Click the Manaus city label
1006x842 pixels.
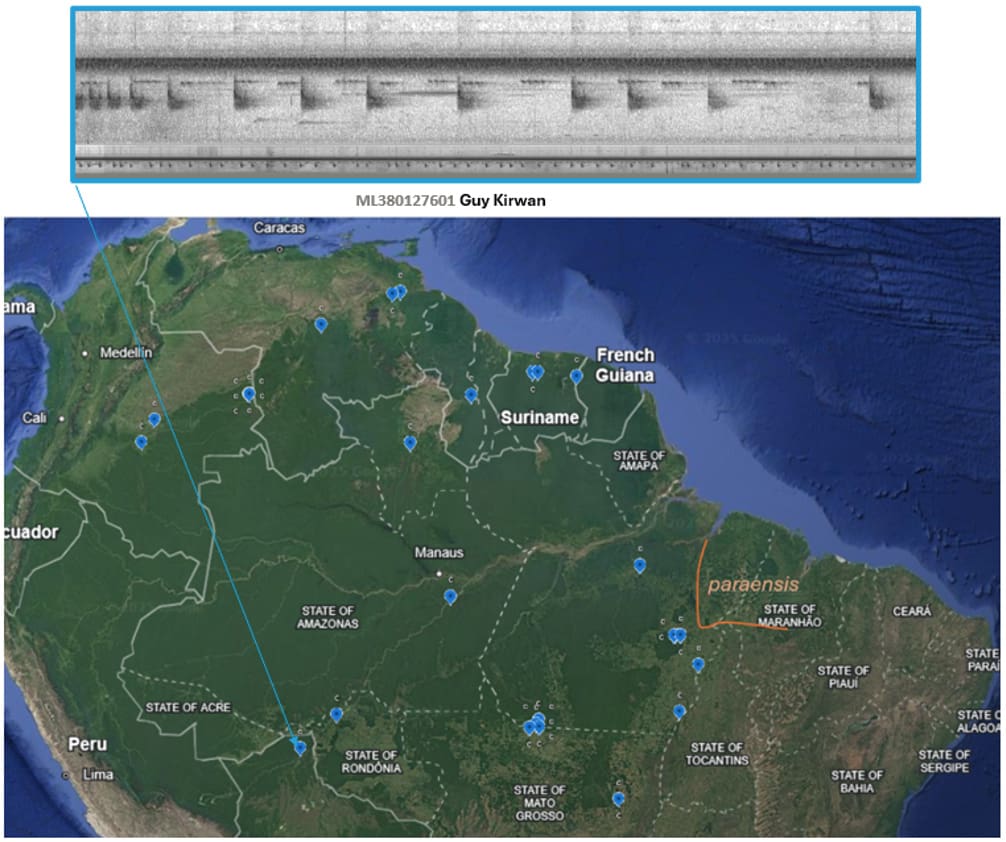440,552
